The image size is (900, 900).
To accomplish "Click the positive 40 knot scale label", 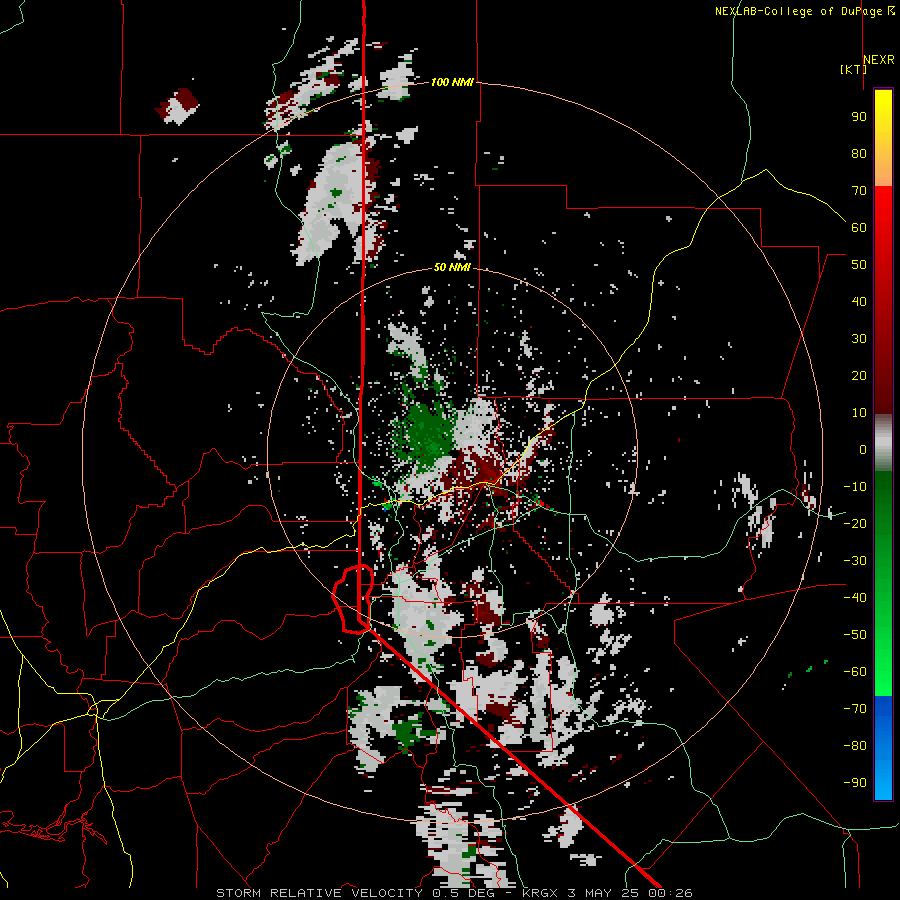I will [859, 301].
